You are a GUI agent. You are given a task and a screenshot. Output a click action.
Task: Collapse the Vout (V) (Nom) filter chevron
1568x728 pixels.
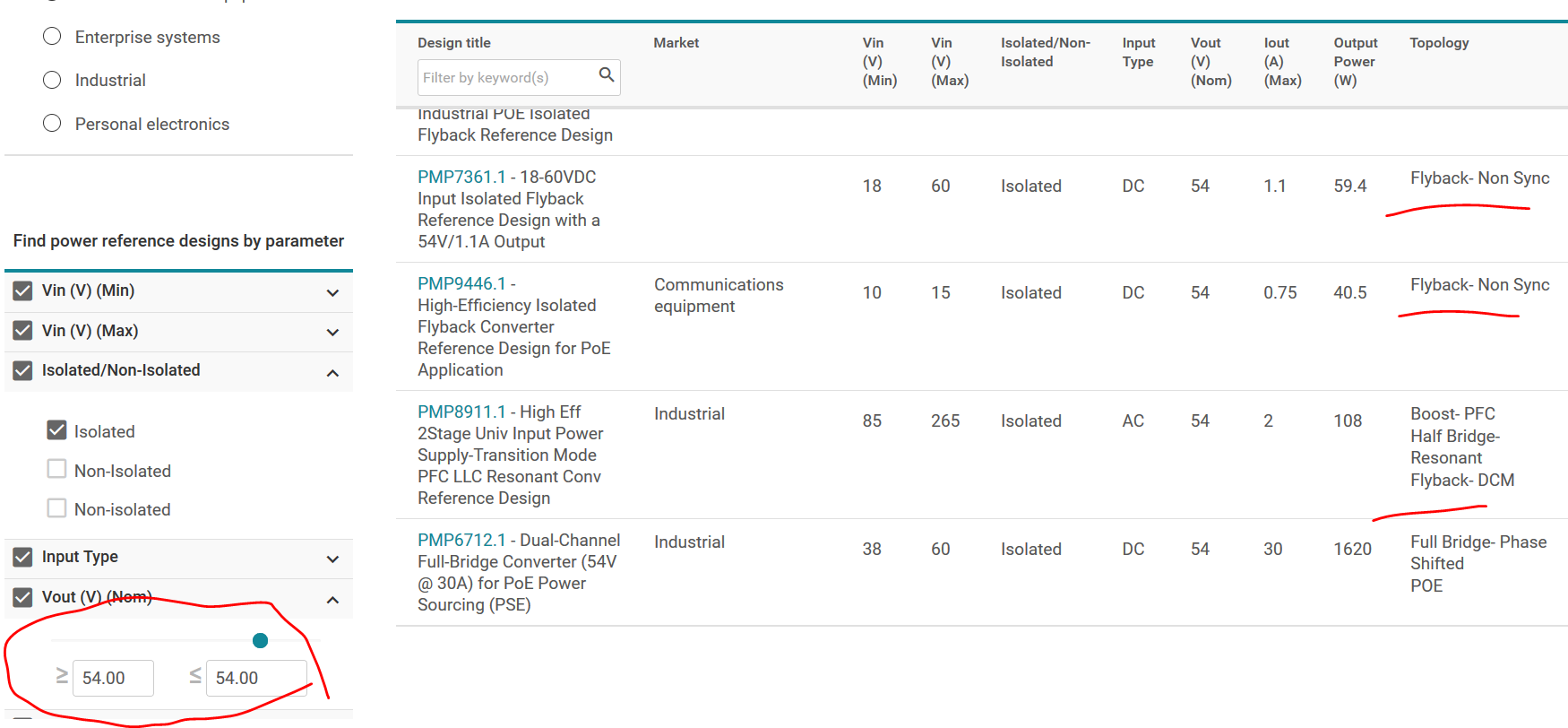tap(332, 599)
